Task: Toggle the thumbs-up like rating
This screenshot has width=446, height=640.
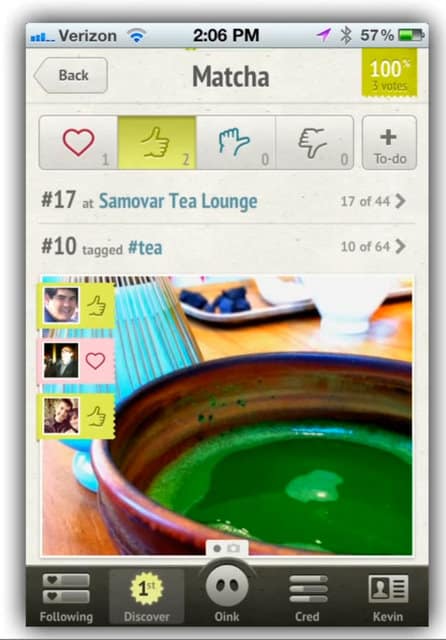Action: [x=157, y=142]
